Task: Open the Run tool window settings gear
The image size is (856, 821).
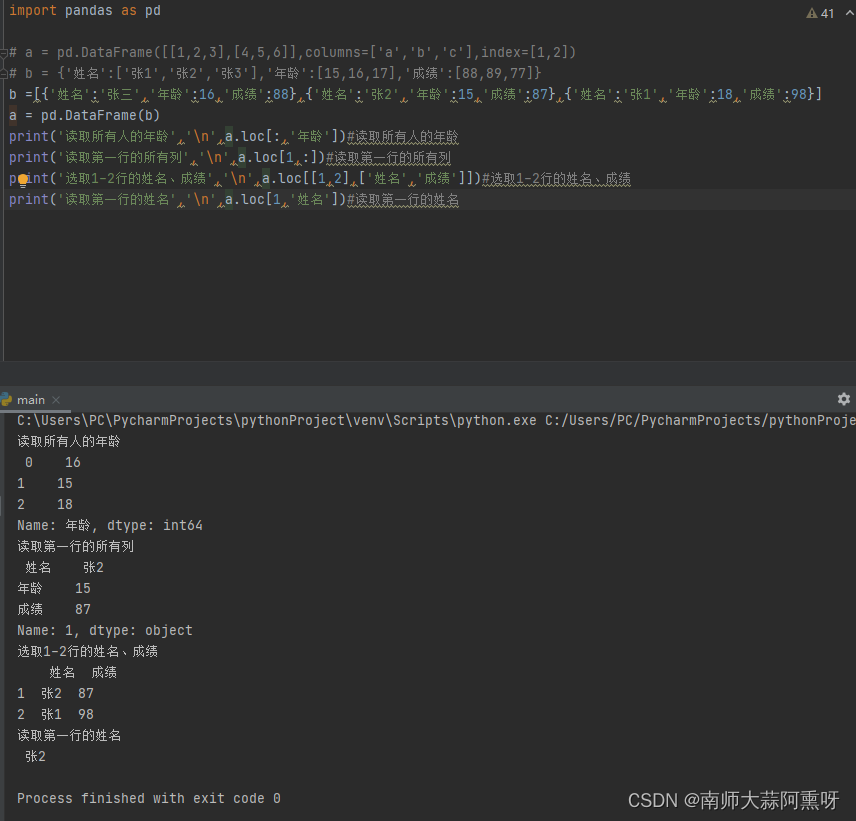Action: pos(843,399)
